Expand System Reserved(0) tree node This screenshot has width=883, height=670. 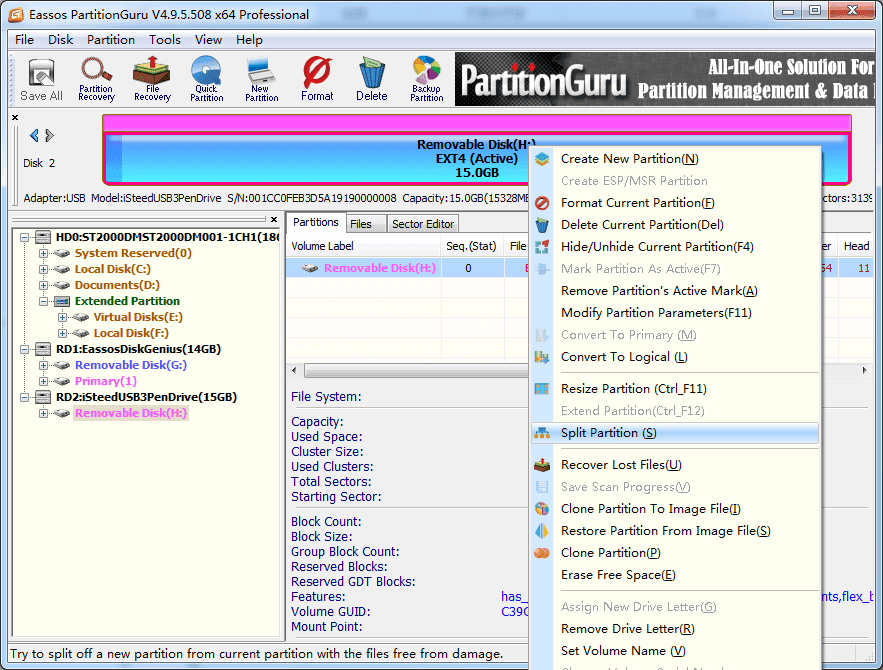(x=43, y=253)
